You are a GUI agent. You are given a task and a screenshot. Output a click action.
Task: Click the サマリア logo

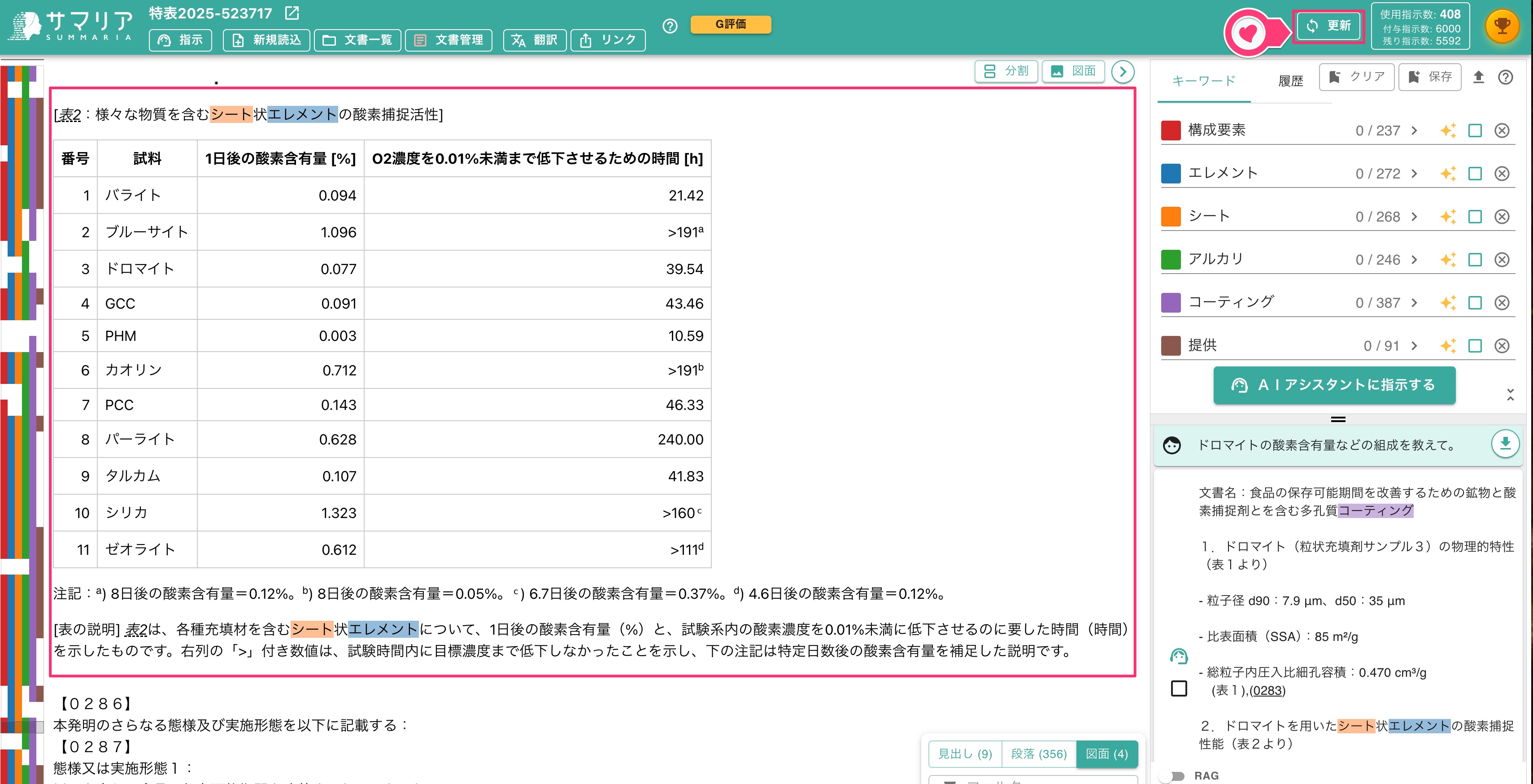click(71, 27)
